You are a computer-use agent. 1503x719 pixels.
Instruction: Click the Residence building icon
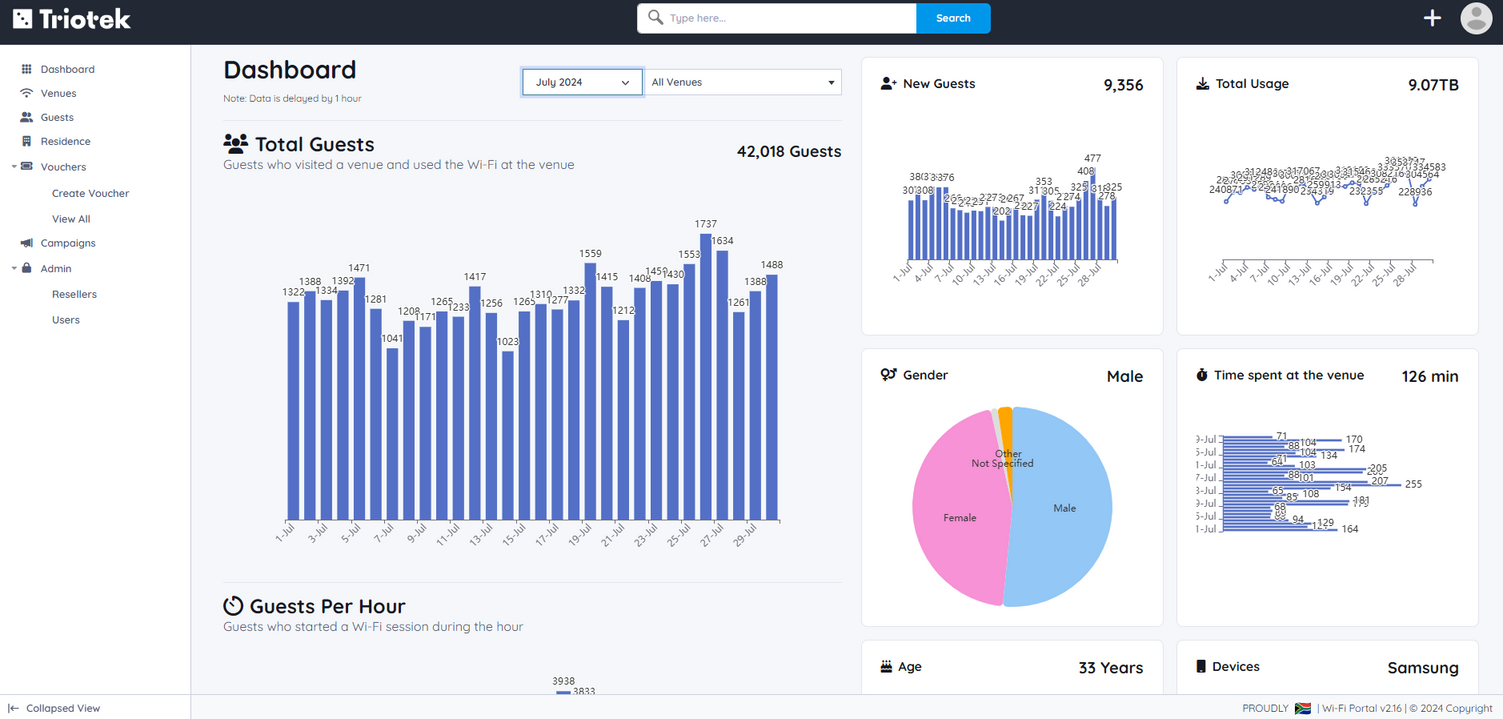(27, 141)
